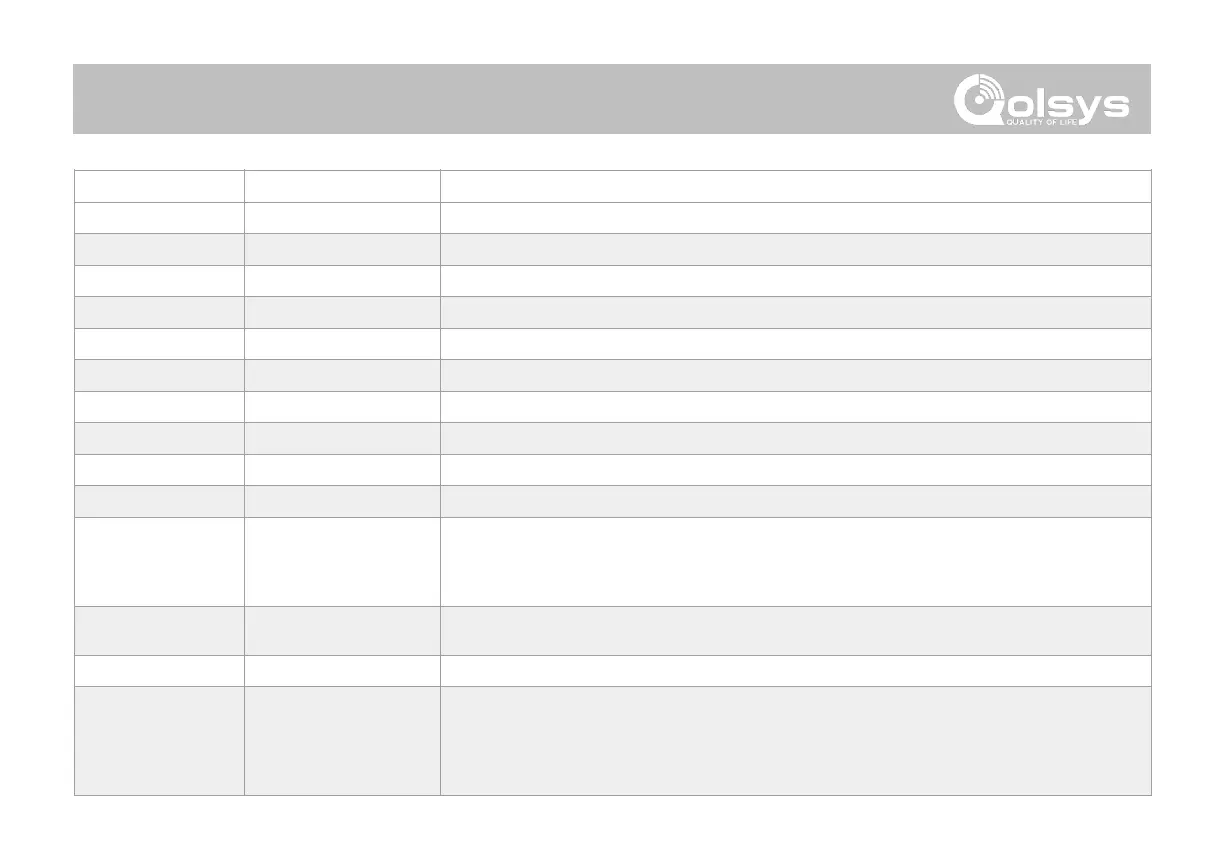
Task: Select the middle-column cell in the table's top row
Action: (342, 186)
